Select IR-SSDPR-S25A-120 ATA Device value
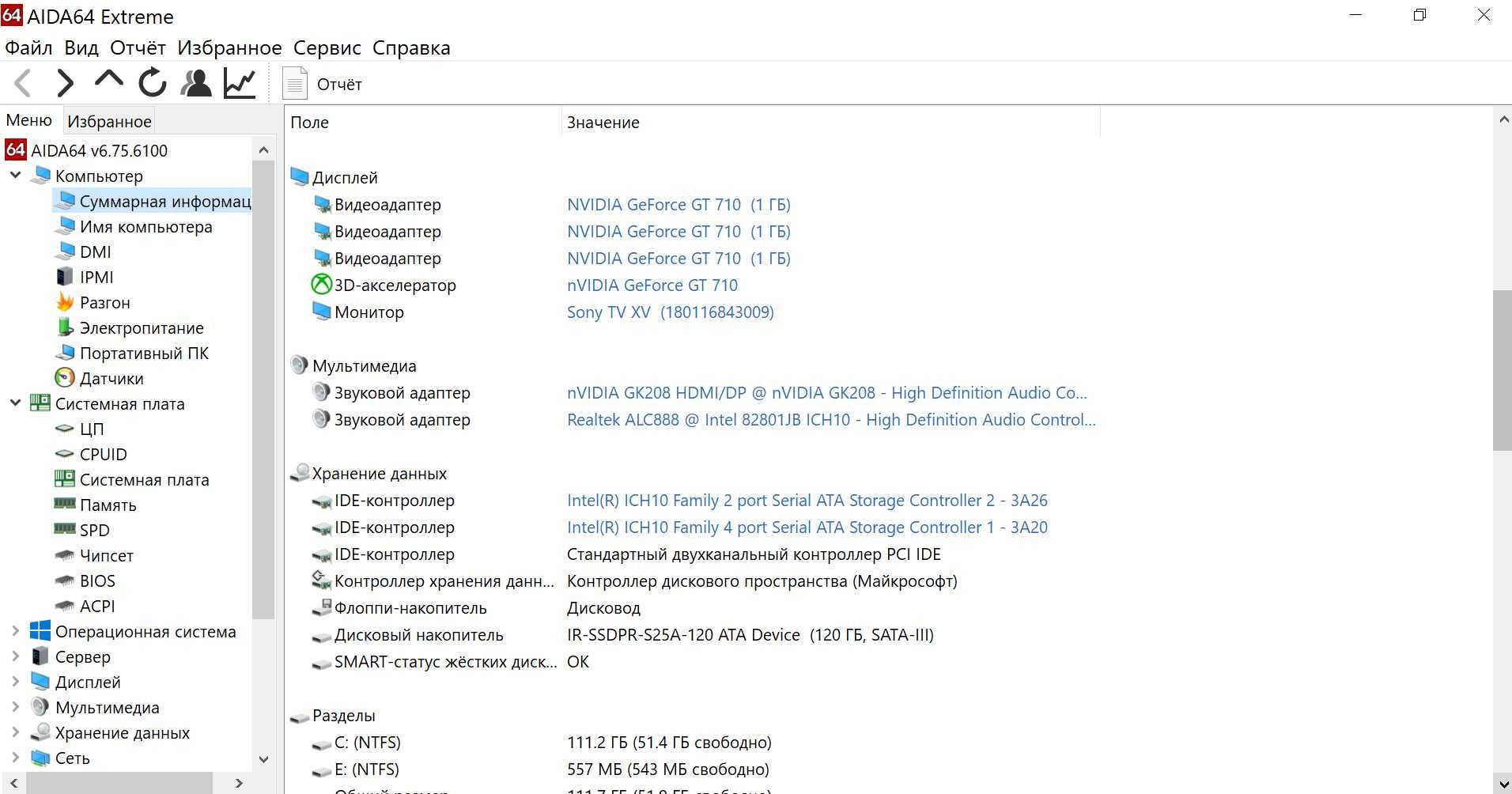 (750, 635)
